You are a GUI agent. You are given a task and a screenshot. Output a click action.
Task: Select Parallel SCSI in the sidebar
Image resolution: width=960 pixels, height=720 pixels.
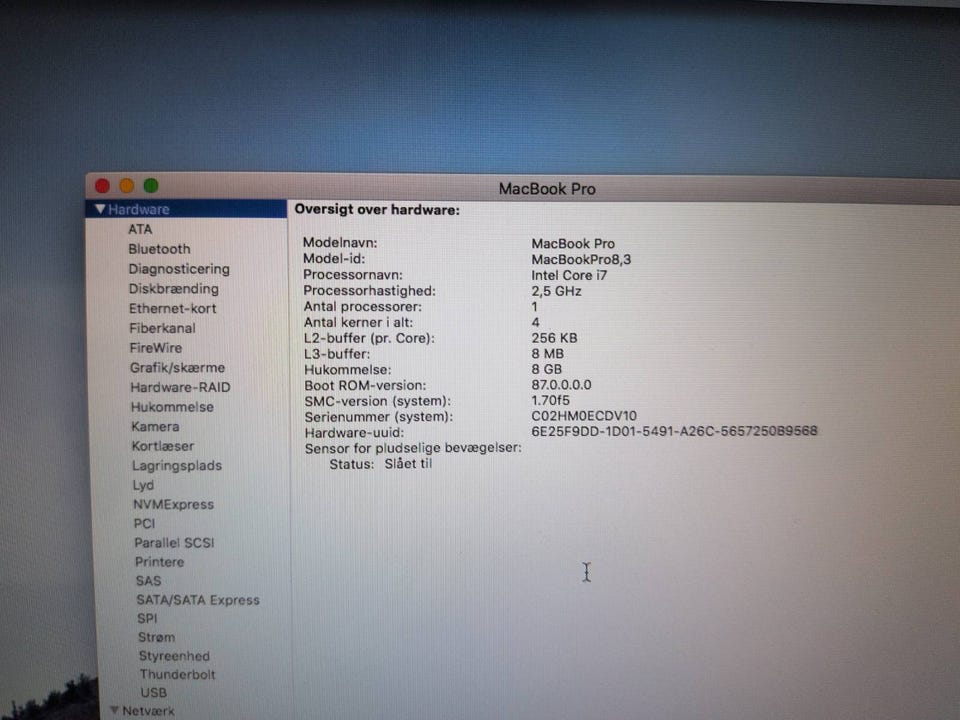[174, 543]
